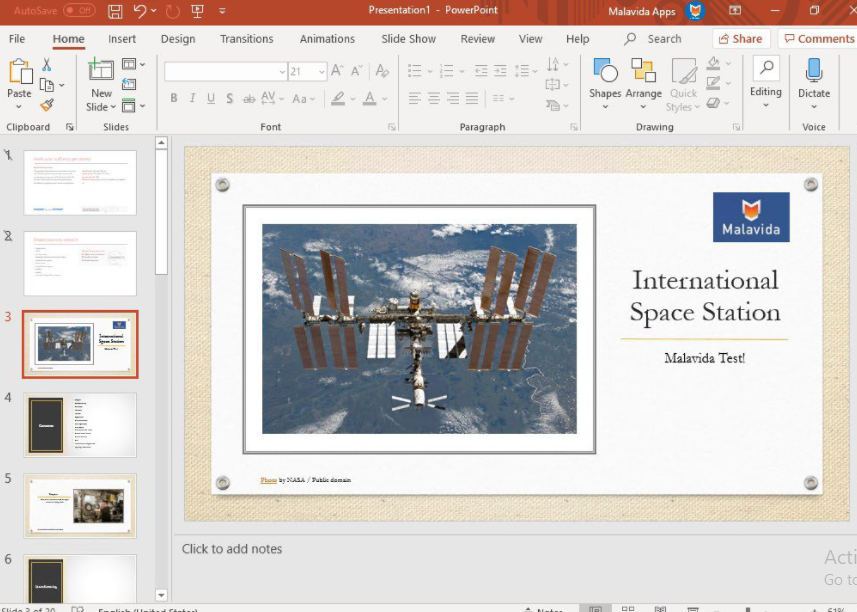Viewport: 857px width, 612px height.
Task: Decrease list indent level
Action: 481,70
